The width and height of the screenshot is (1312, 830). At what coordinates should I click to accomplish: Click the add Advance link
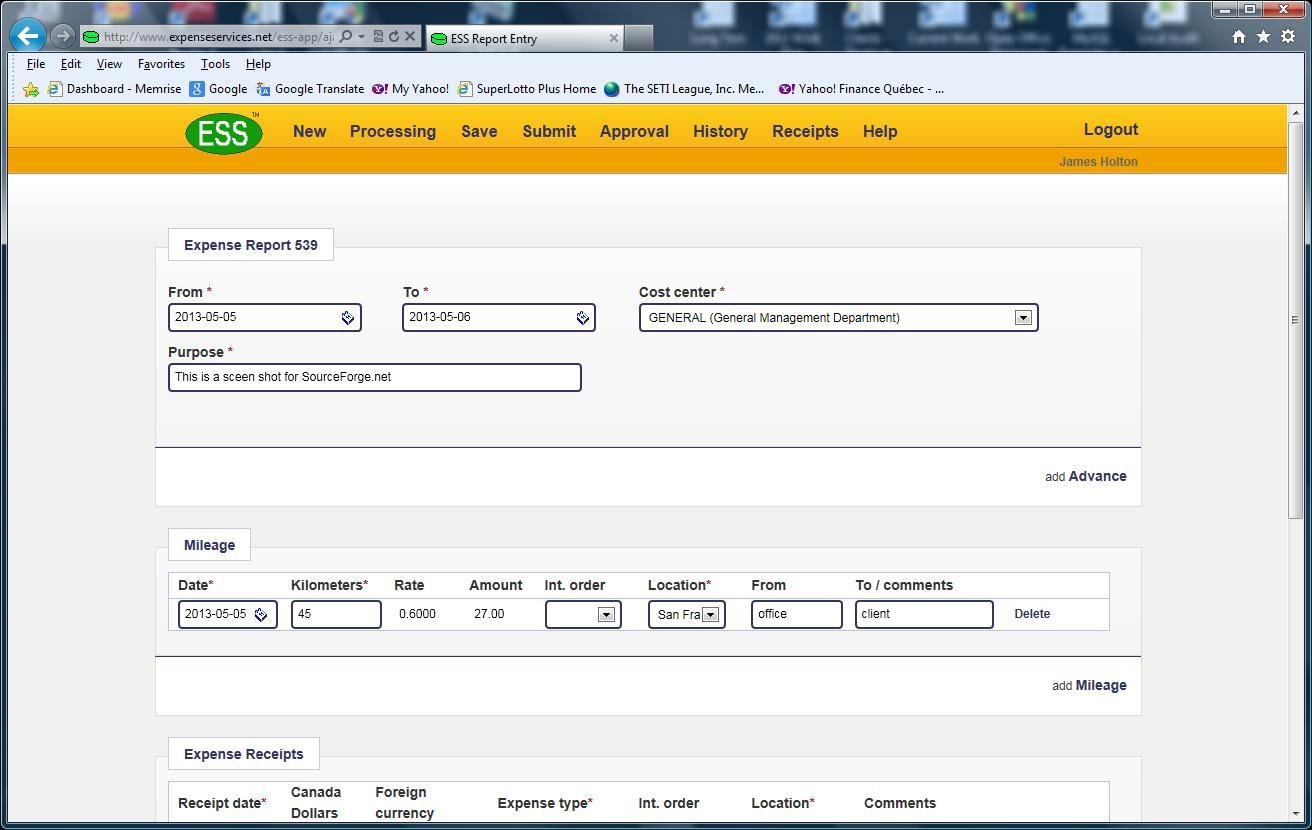(1086, 476)
